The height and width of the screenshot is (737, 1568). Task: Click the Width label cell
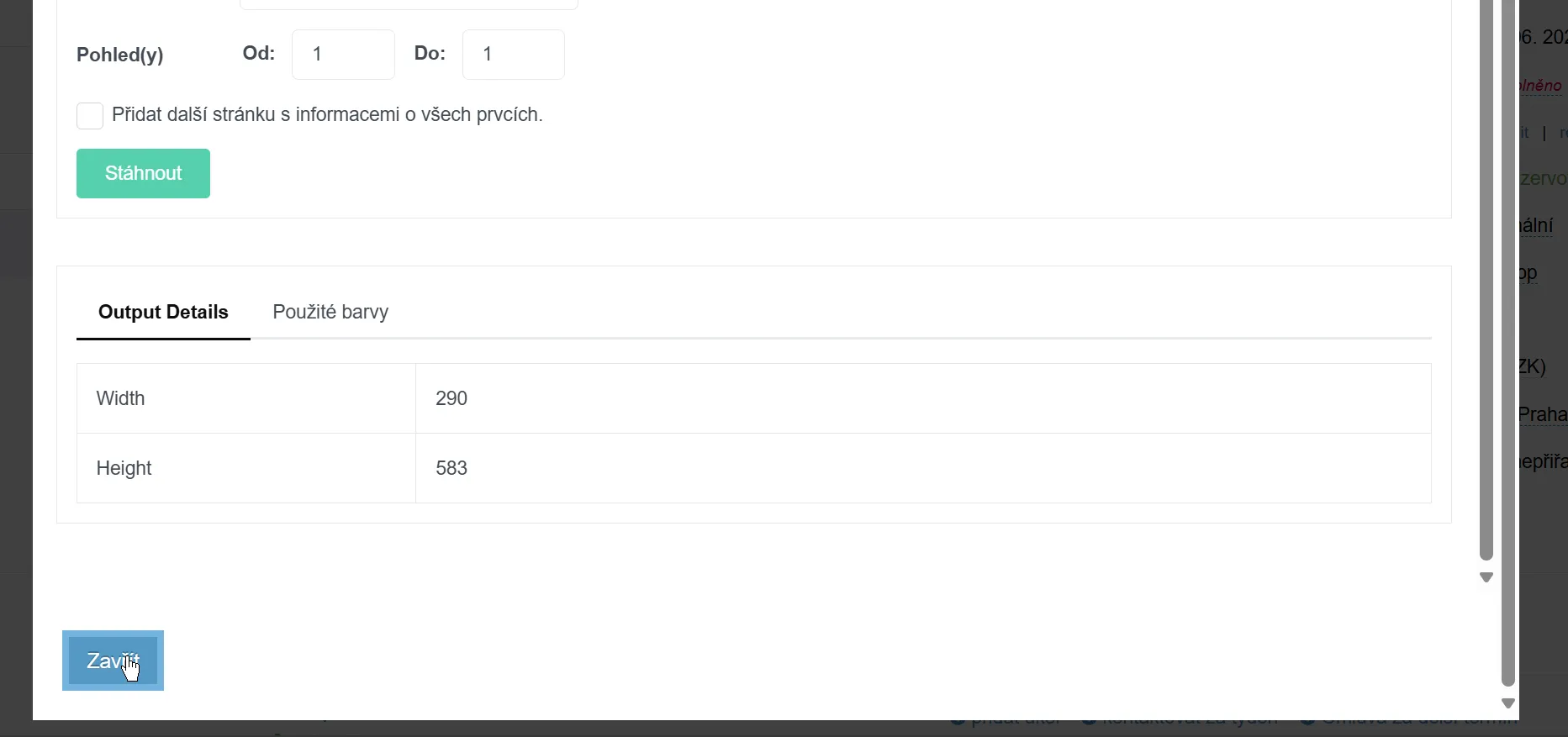click(x=246, y=398)
